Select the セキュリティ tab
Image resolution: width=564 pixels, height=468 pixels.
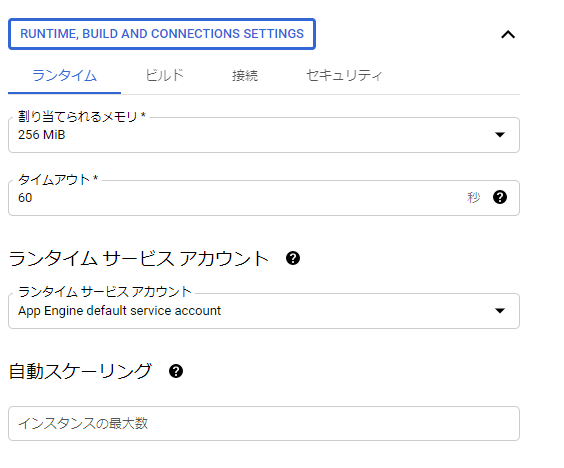344,75
